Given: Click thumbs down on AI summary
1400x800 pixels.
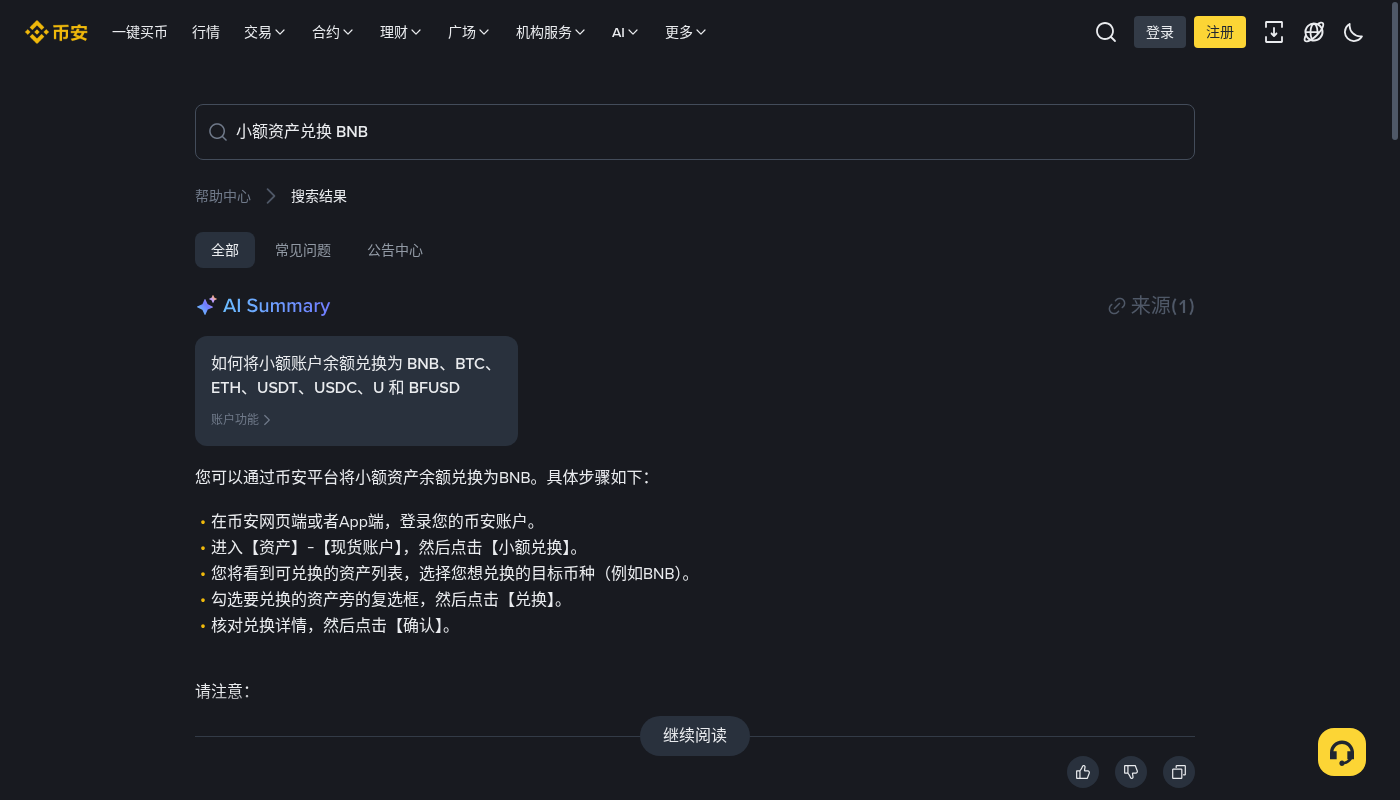Looking at the screenshot, I should pos(1131,772).
